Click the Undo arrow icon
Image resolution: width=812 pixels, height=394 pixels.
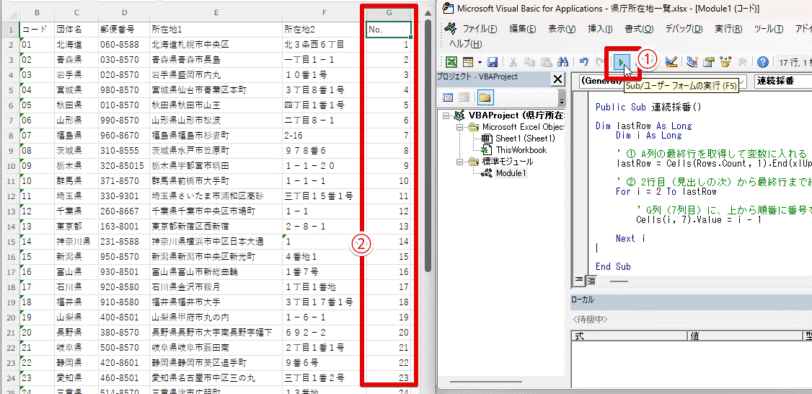584,62
